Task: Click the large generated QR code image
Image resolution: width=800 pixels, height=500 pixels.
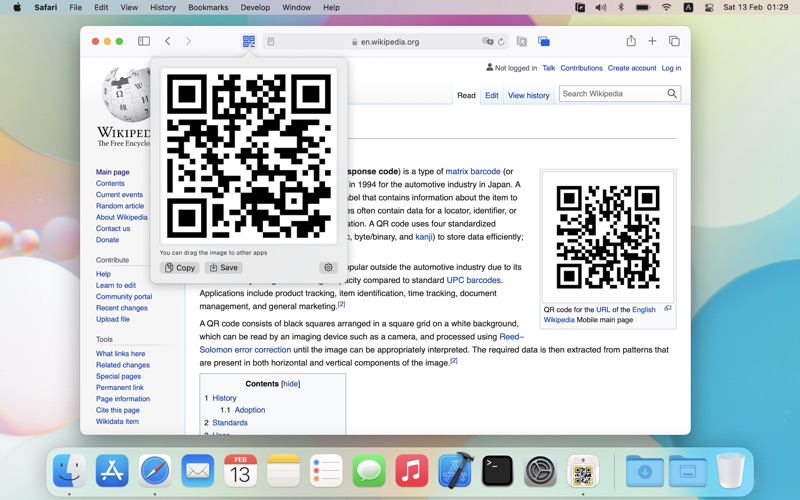Action: click(x=248, y=156)
